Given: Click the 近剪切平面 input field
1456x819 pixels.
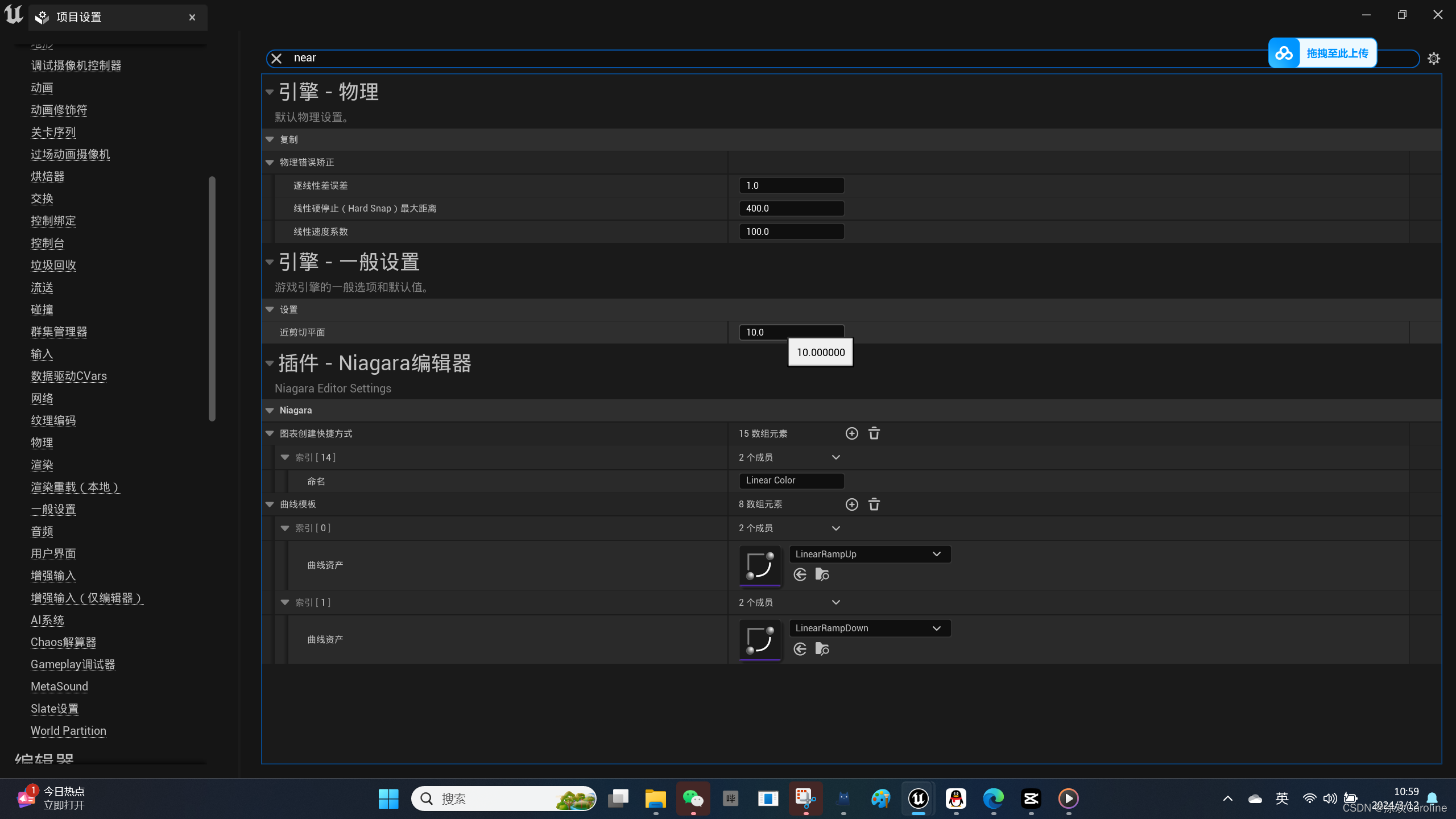Looking at the screenshot, I should pos(791,332).
